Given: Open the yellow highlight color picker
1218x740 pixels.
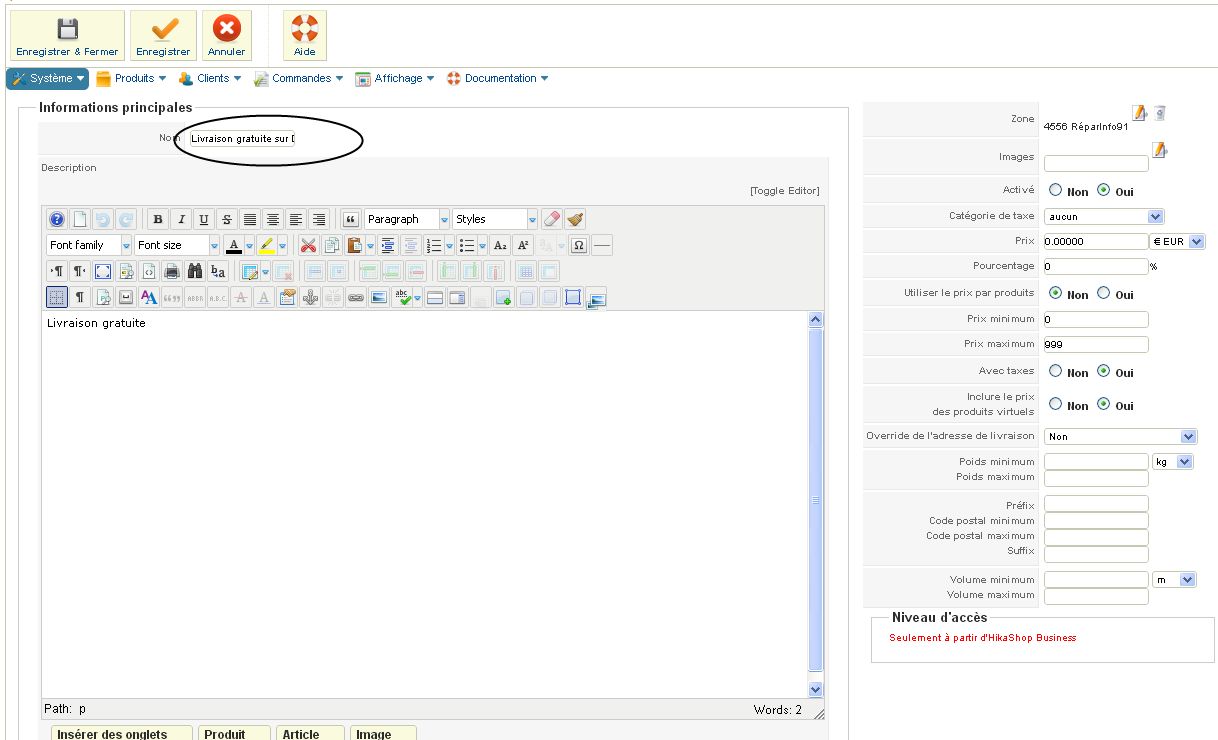Looking at the screenshot, I should (x=283, y=245).
